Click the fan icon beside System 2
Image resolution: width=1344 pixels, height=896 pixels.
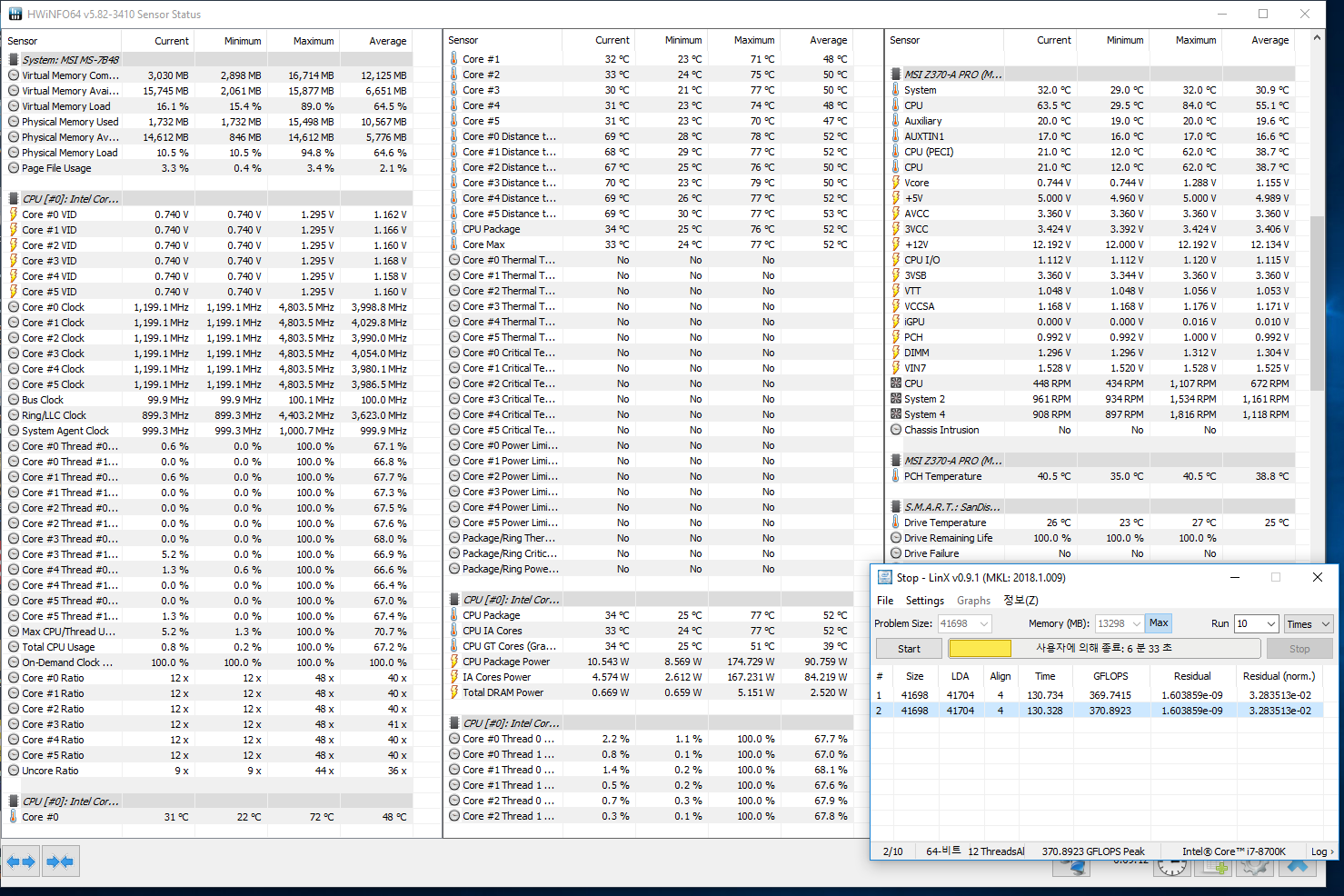click(x=896, y=399)
